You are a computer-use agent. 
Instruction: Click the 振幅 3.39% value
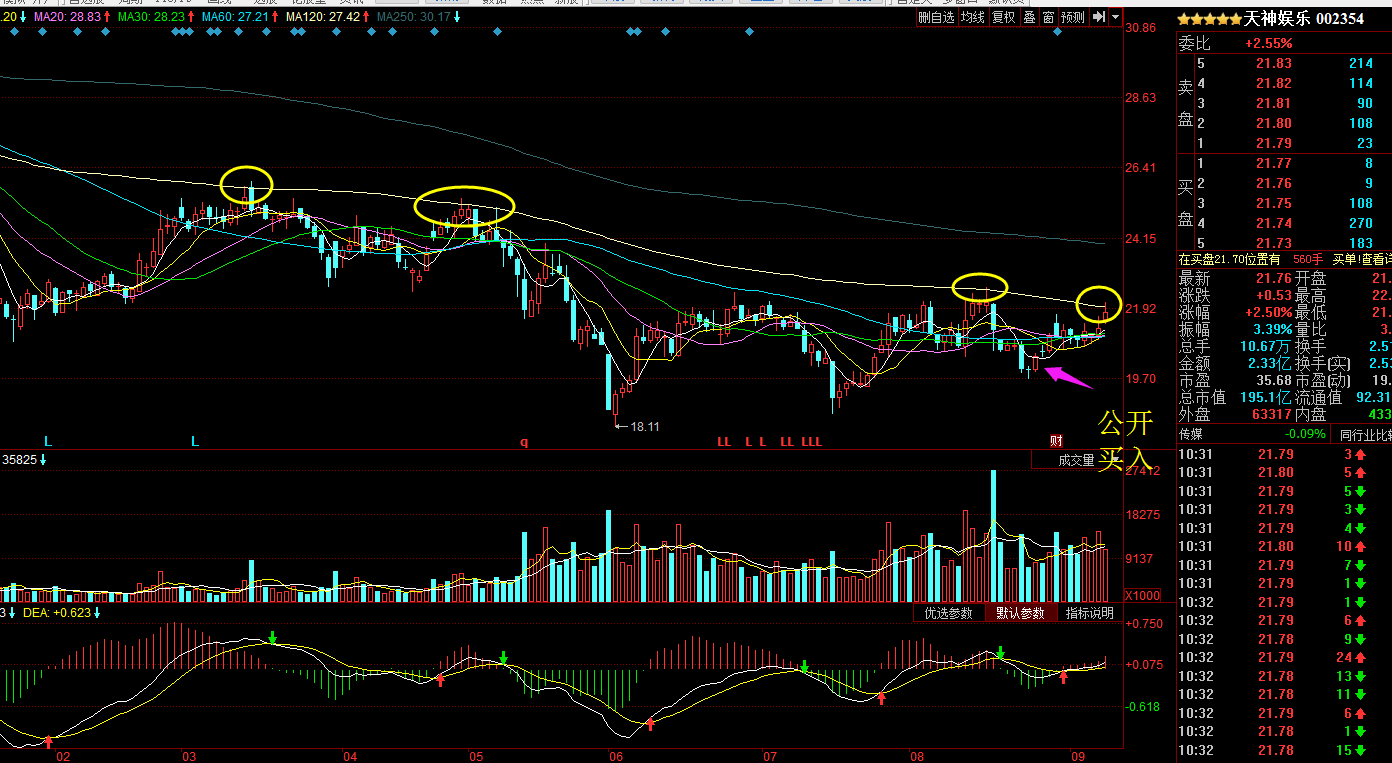click(1271, 329)
